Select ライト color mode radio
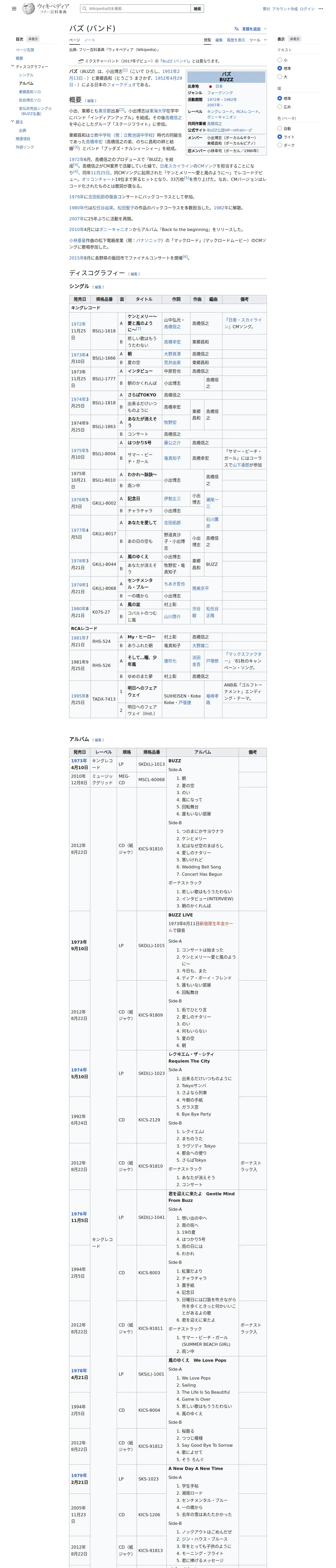The height and width of the screenshot is (1568, 336). point(280,137)
